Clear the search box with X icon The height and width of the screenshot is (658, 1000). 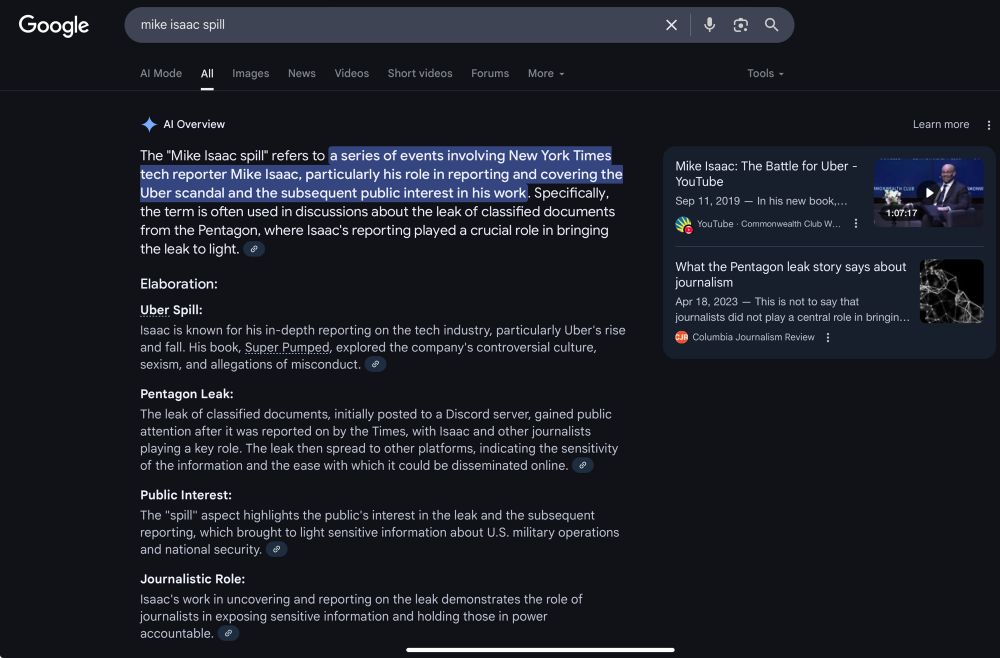point(672,25)
